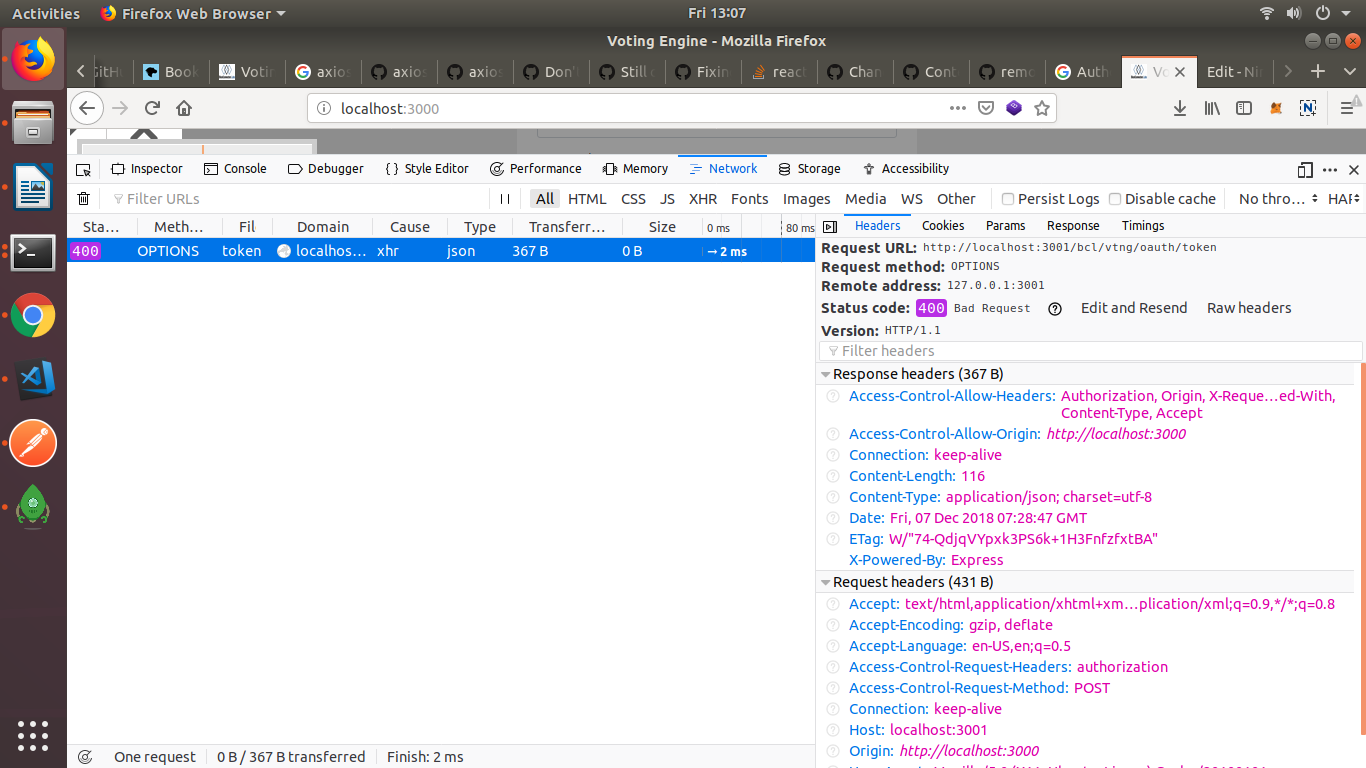Sort requests by the Domain column
1366x768 pixels.
322,227
